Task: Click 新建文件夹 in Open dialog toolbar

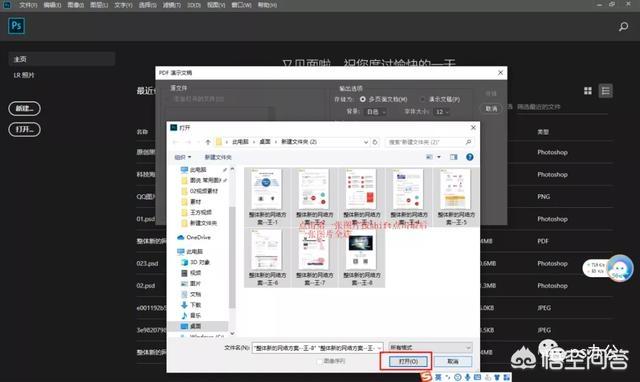Action: [218, 158]
